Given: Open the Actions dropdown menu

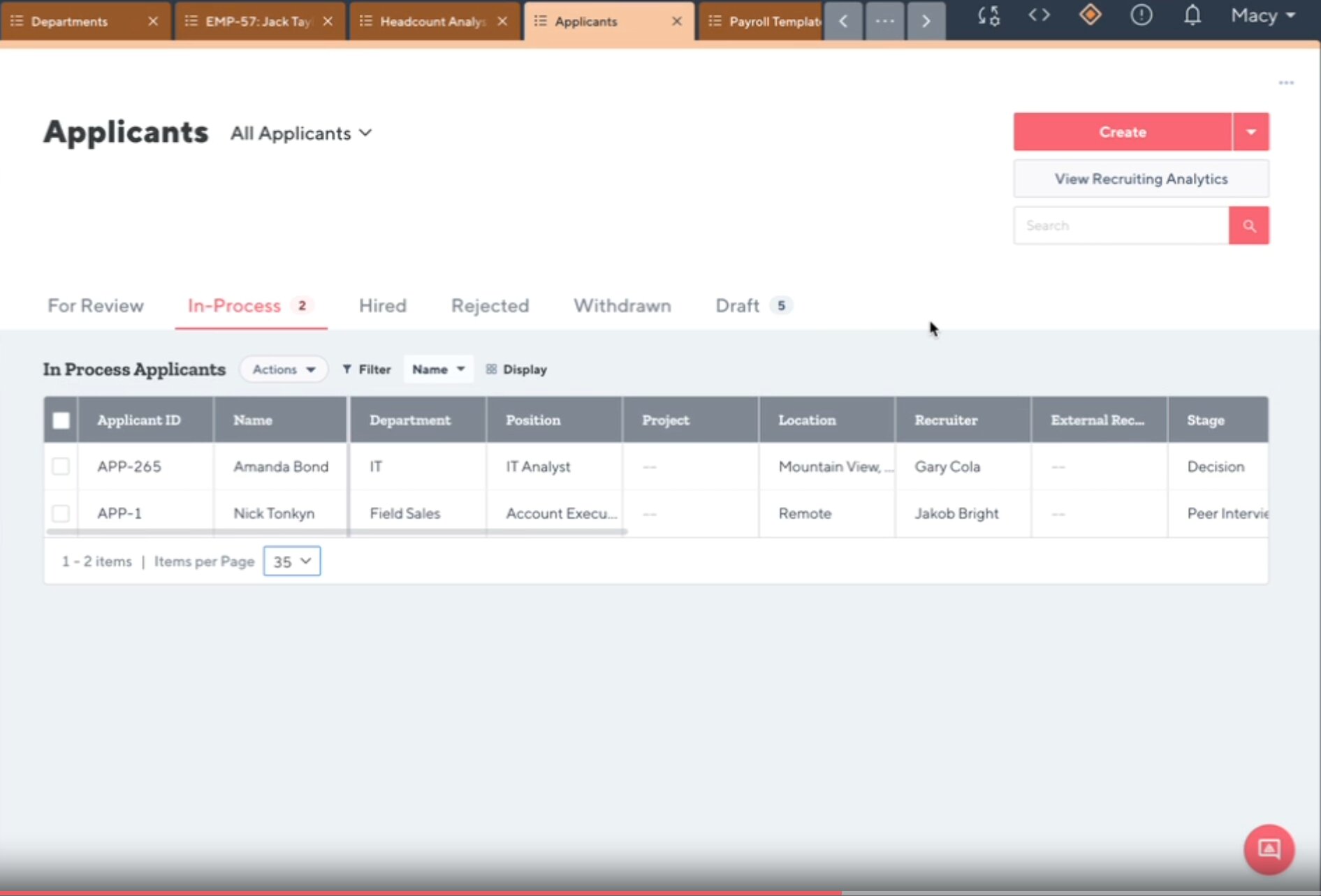Looking at the screenshot, I should tap(284, 369).
